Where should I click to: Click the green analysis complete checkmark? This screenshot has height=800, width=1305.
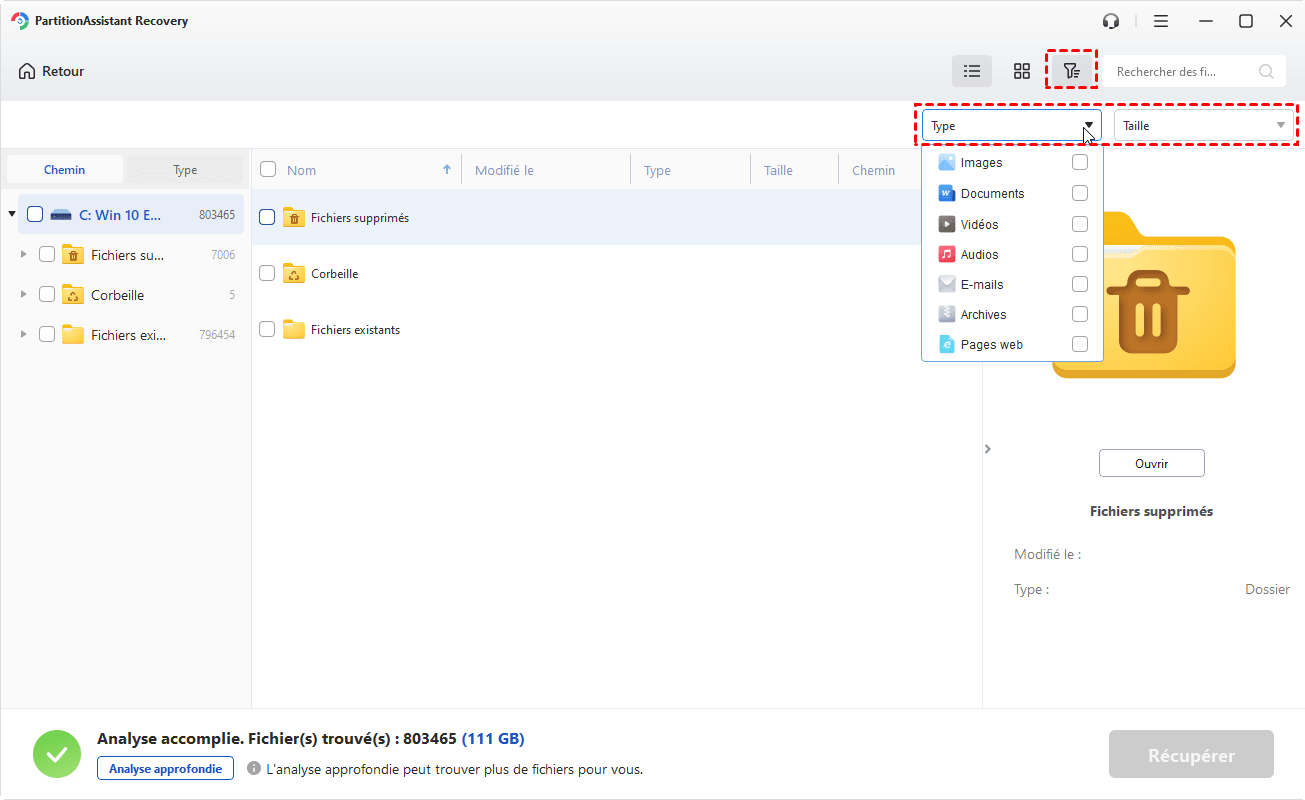tap(57, 754)
